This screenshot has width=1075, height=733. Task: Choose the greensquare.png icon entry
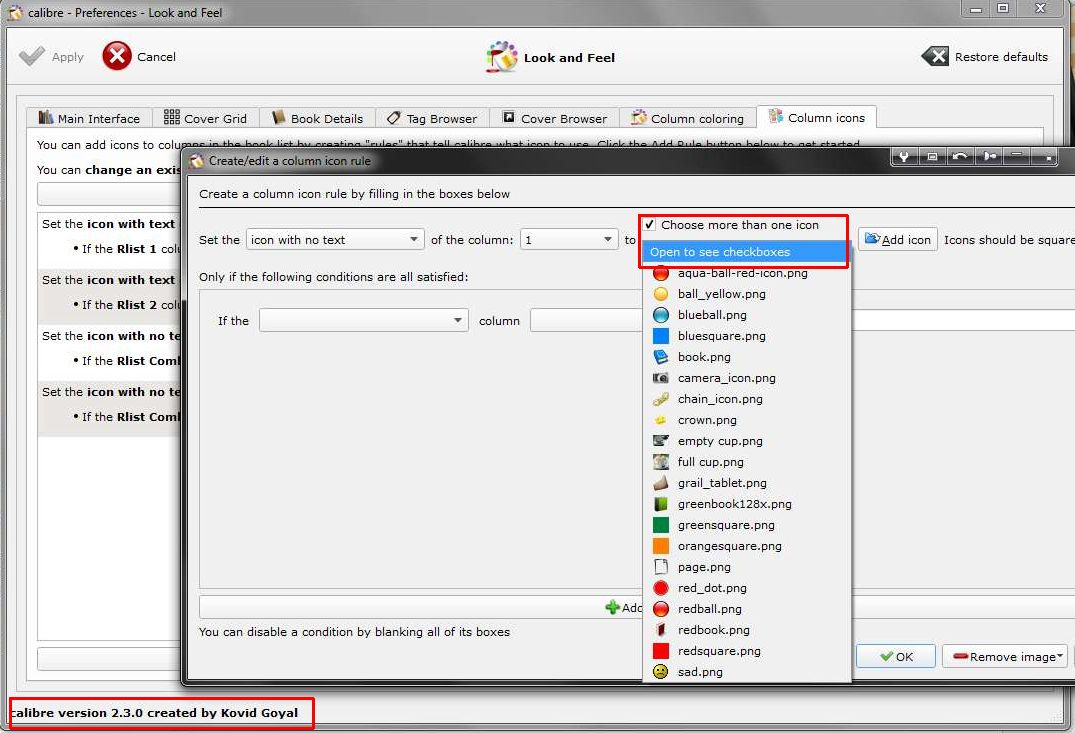point(746,525)
